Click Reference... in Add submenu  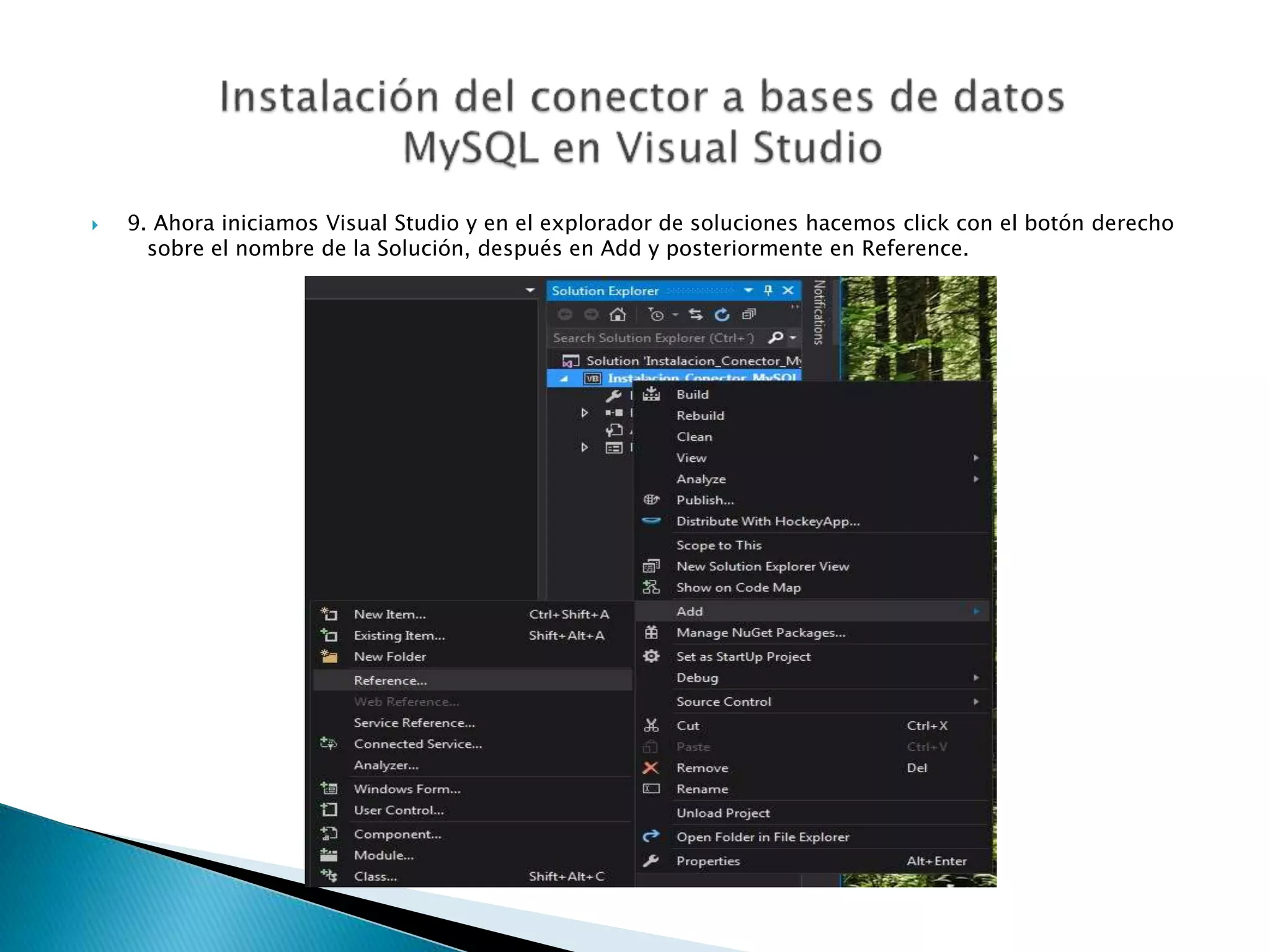click(473, 680)
